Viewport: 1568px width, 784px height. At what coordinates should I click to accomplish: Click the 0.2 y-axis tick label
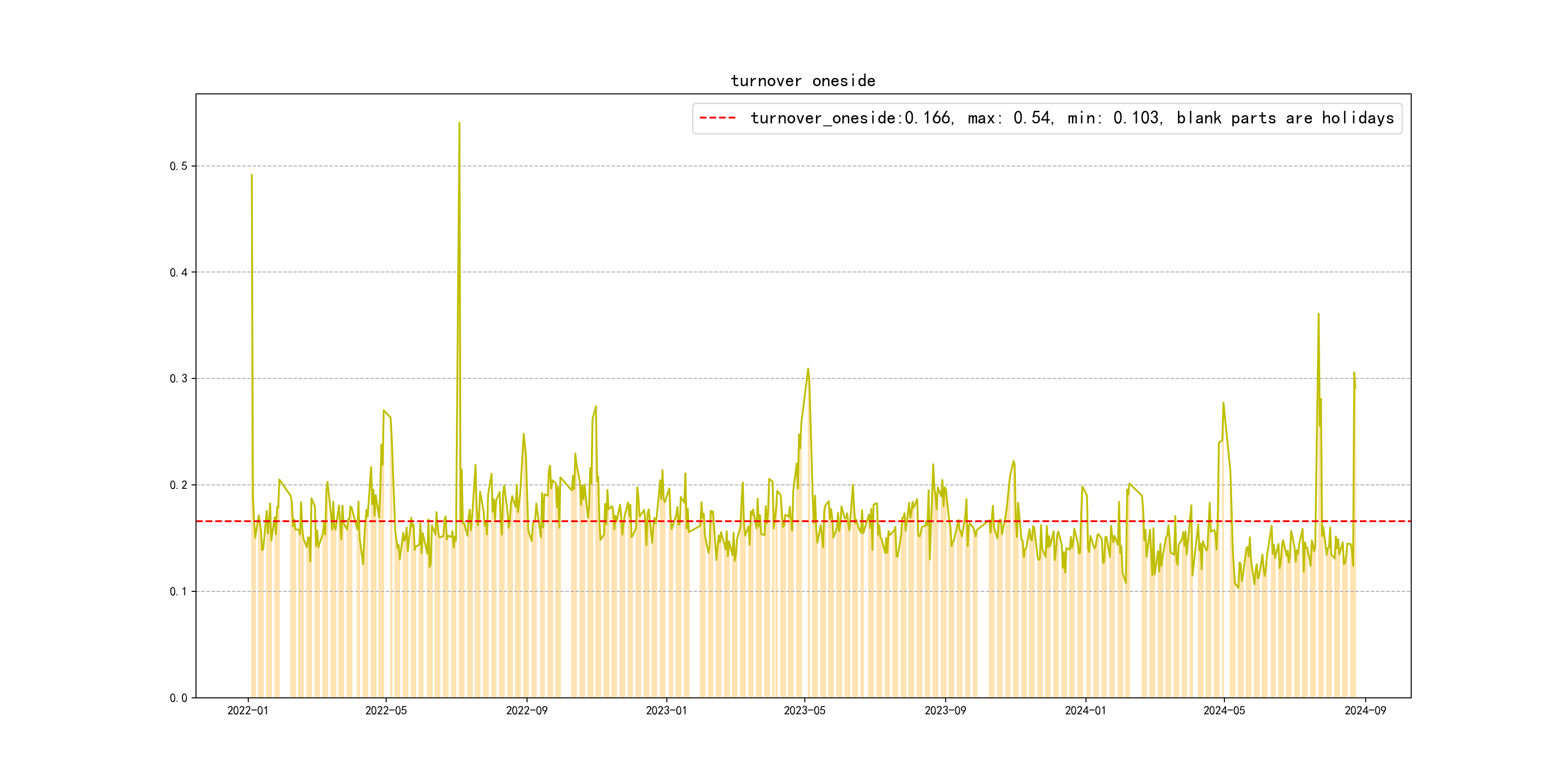(x=179, y=485)
